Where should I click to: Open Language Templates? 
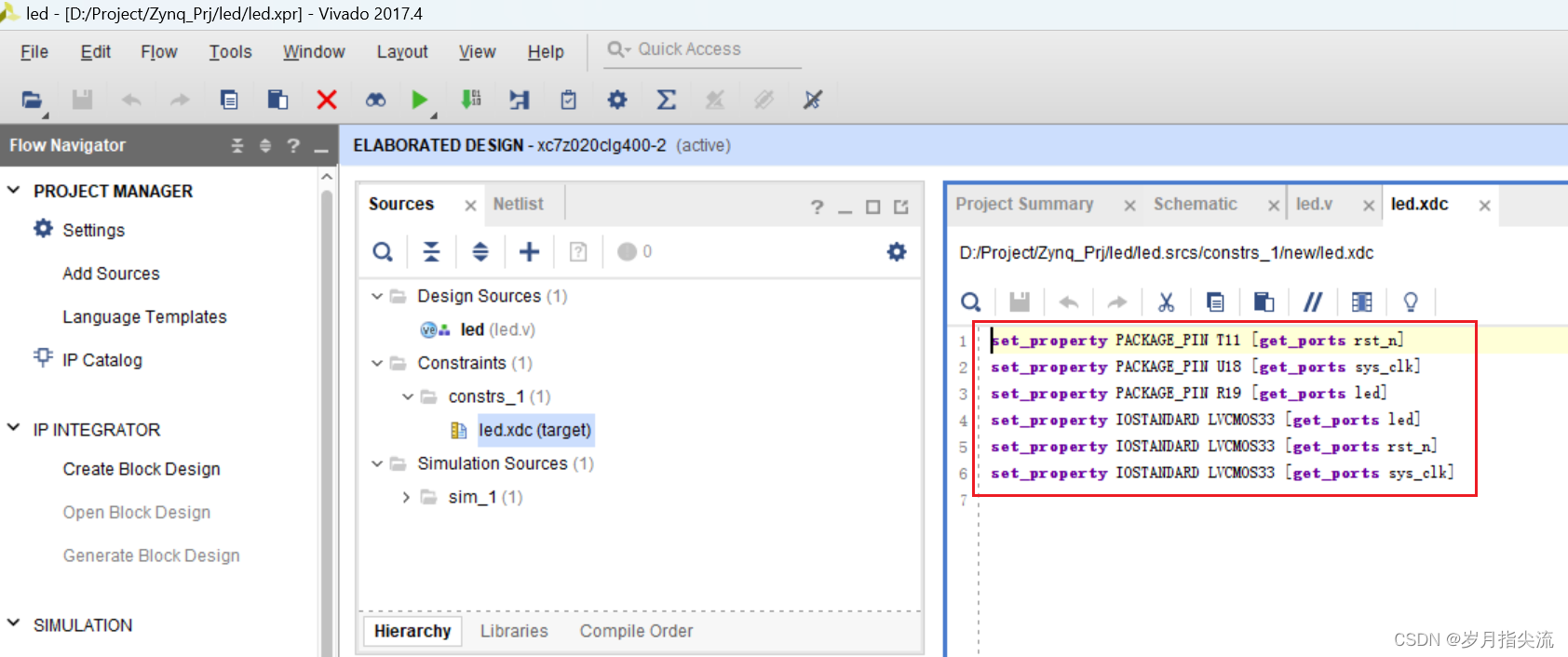pyautogui.click(x=144, y=317)
